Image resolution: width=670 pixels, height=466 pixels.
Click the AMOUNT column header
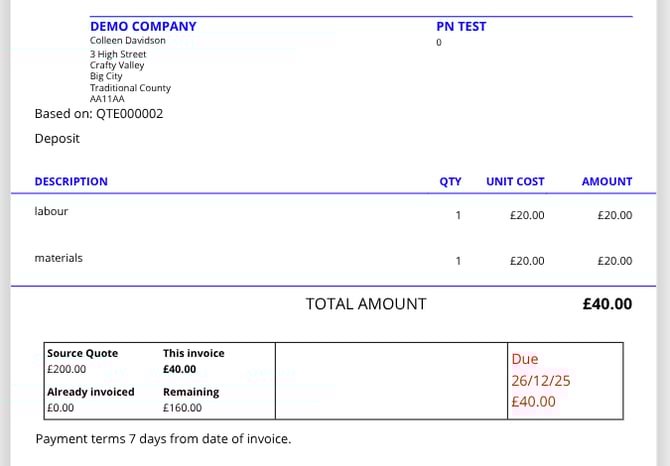click(606, 182)
